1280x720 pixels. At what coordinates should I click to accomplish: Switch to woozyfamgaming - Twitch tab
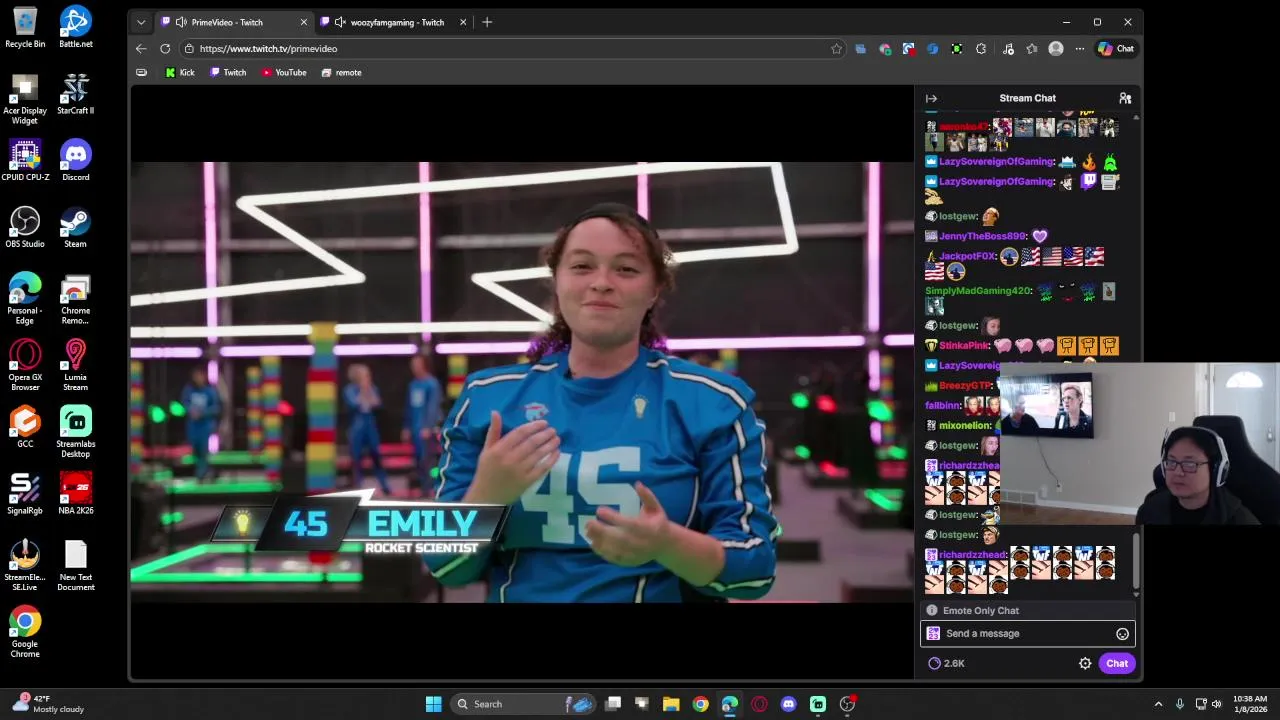(397, 22)
